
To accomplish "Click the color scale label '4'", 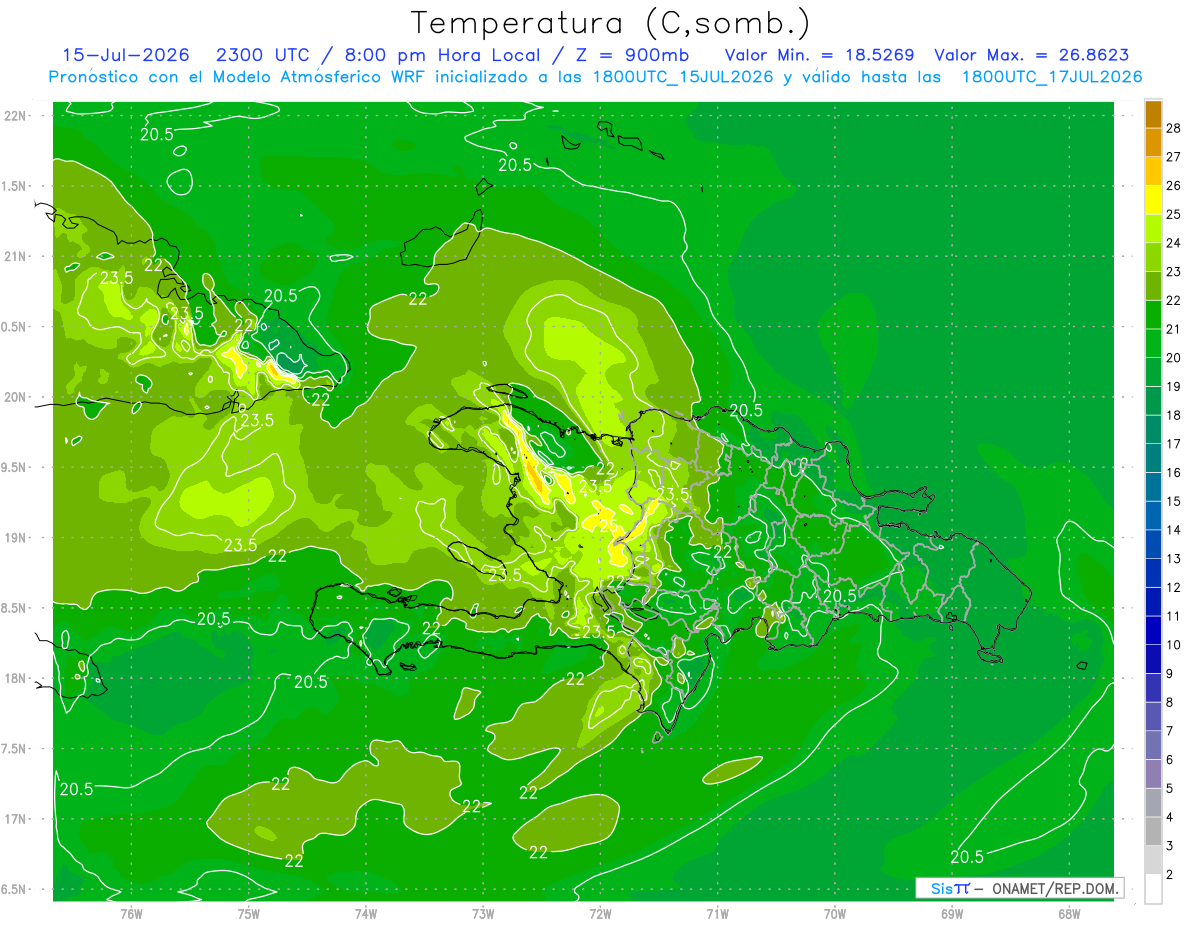I will pos(1170,817).
